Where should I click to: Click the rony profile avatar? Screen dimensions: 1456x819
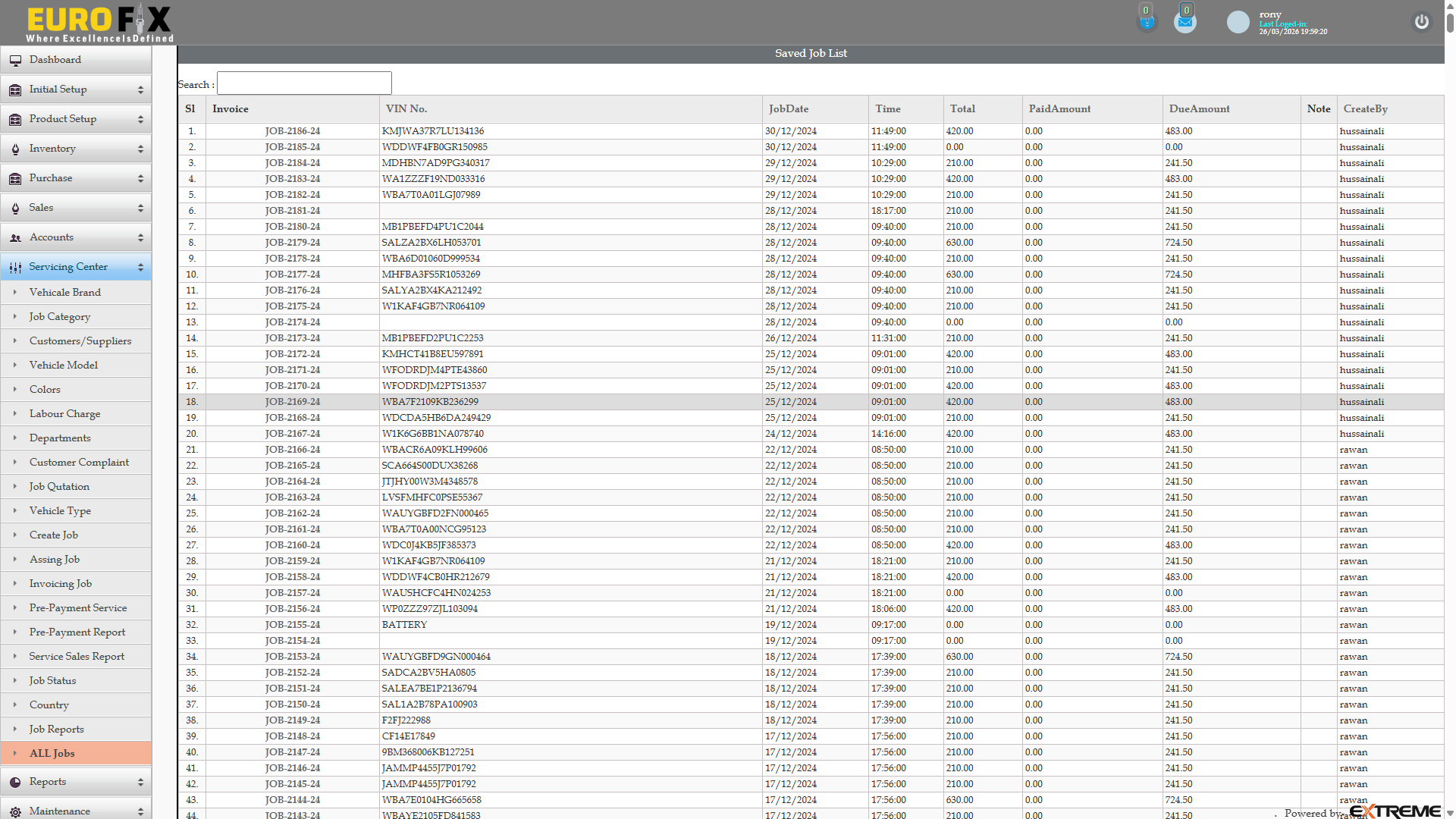pyautogui.click(x=1238, y=22)
